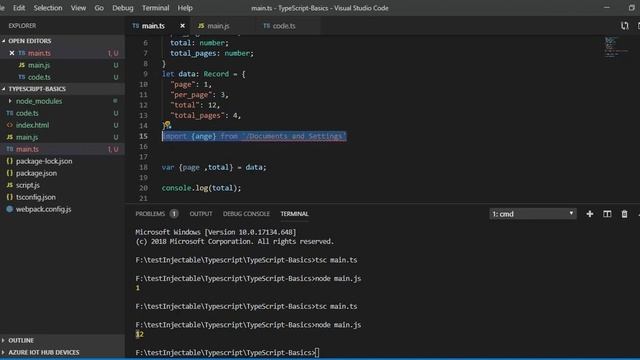Open tsconfig.json file
640x360 pixels.
(36, 197)
